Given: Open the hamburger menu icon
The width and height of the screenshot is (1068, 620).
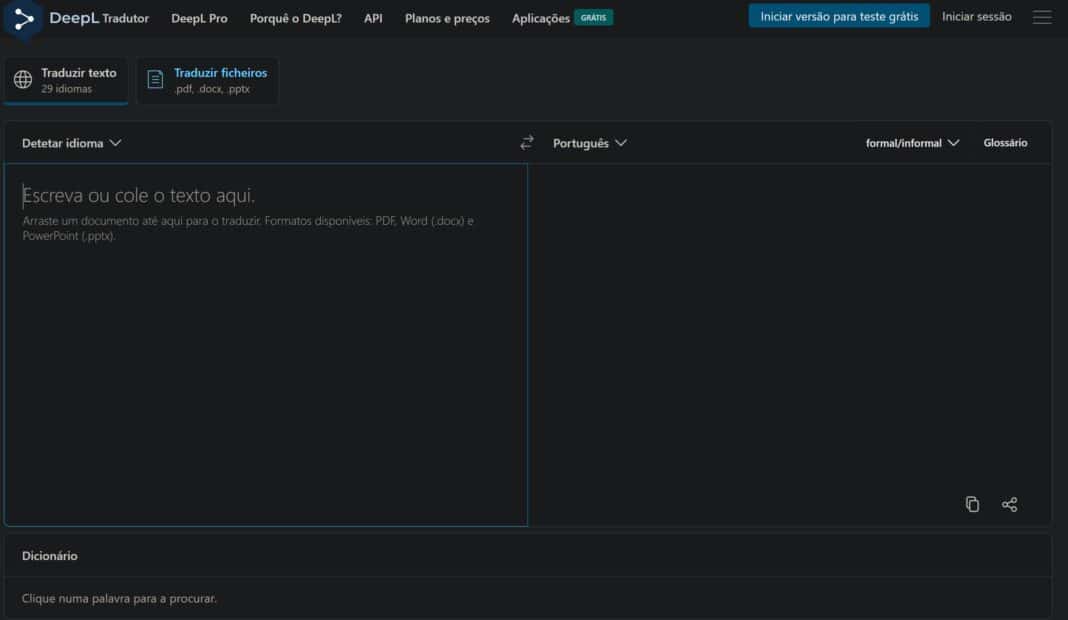Looking at the screenshot, I should pyautogui.click(x=1041, y=17).
